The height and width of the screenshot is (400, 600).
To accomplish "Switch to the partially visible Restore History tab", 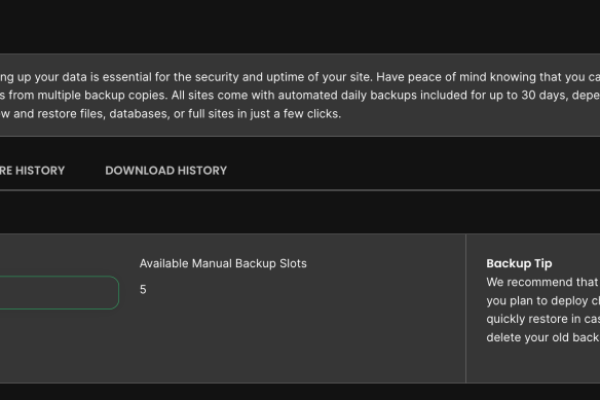I will [32, 170].
